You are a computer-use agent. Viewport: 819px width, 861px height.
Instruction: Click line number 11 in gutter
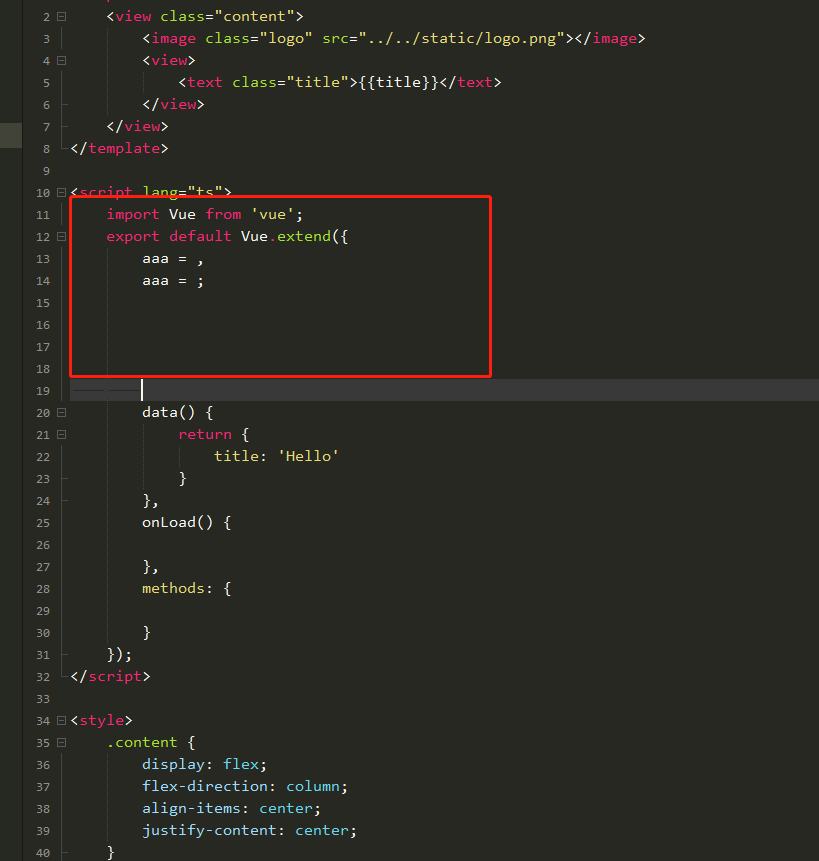pos(43,215)
